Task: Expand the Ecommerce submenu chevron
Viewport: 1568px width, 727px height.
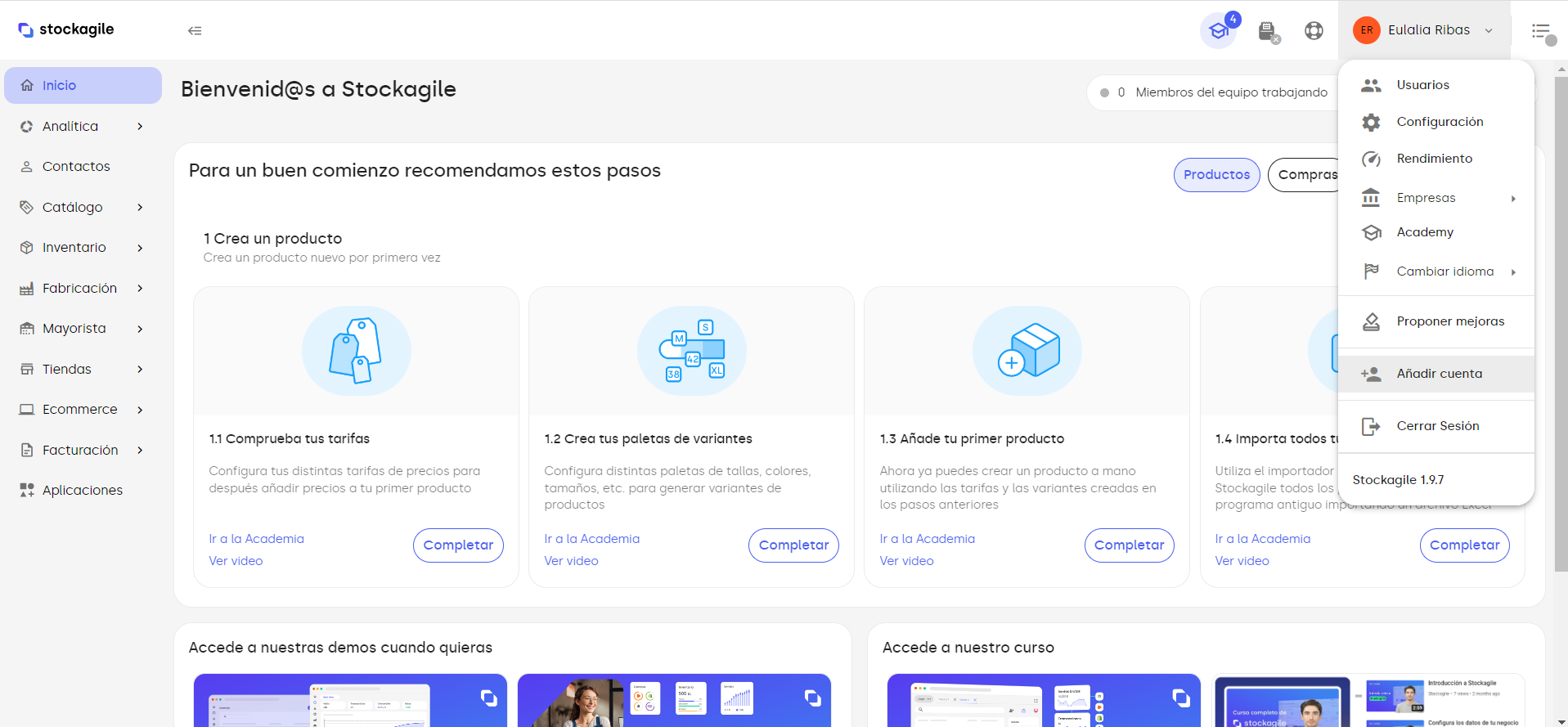Action: tap(140, 409)
